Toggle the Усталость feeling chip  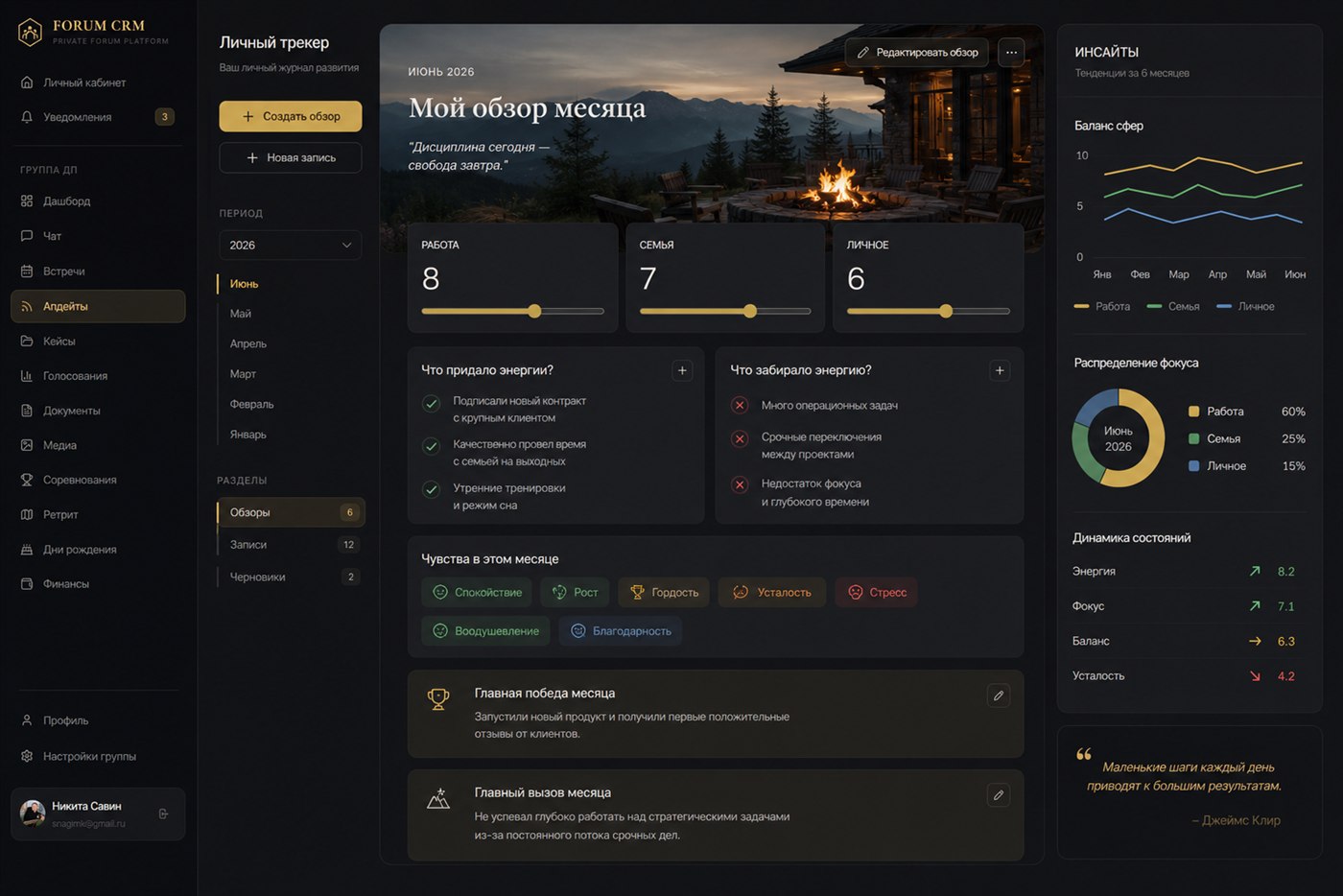(x=771, y=593)
